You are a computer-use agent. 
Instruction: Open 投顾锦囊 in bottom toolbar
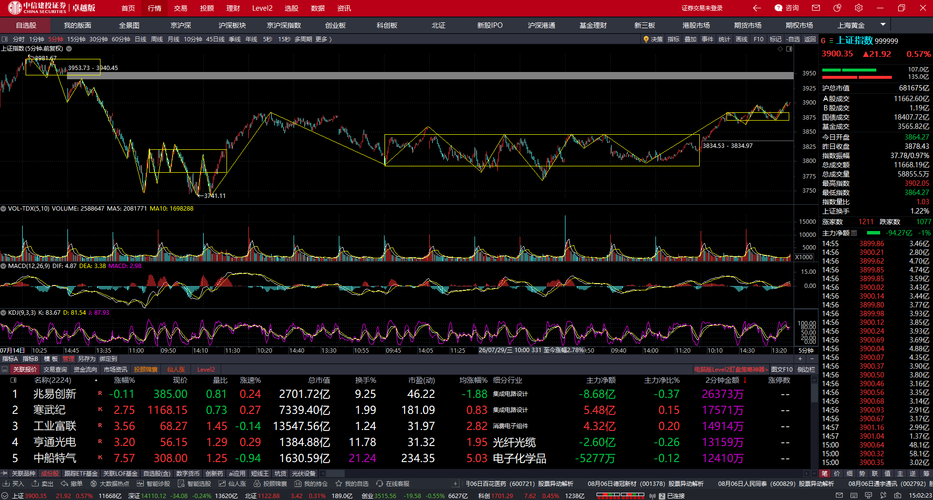click(x=268, y=485)
